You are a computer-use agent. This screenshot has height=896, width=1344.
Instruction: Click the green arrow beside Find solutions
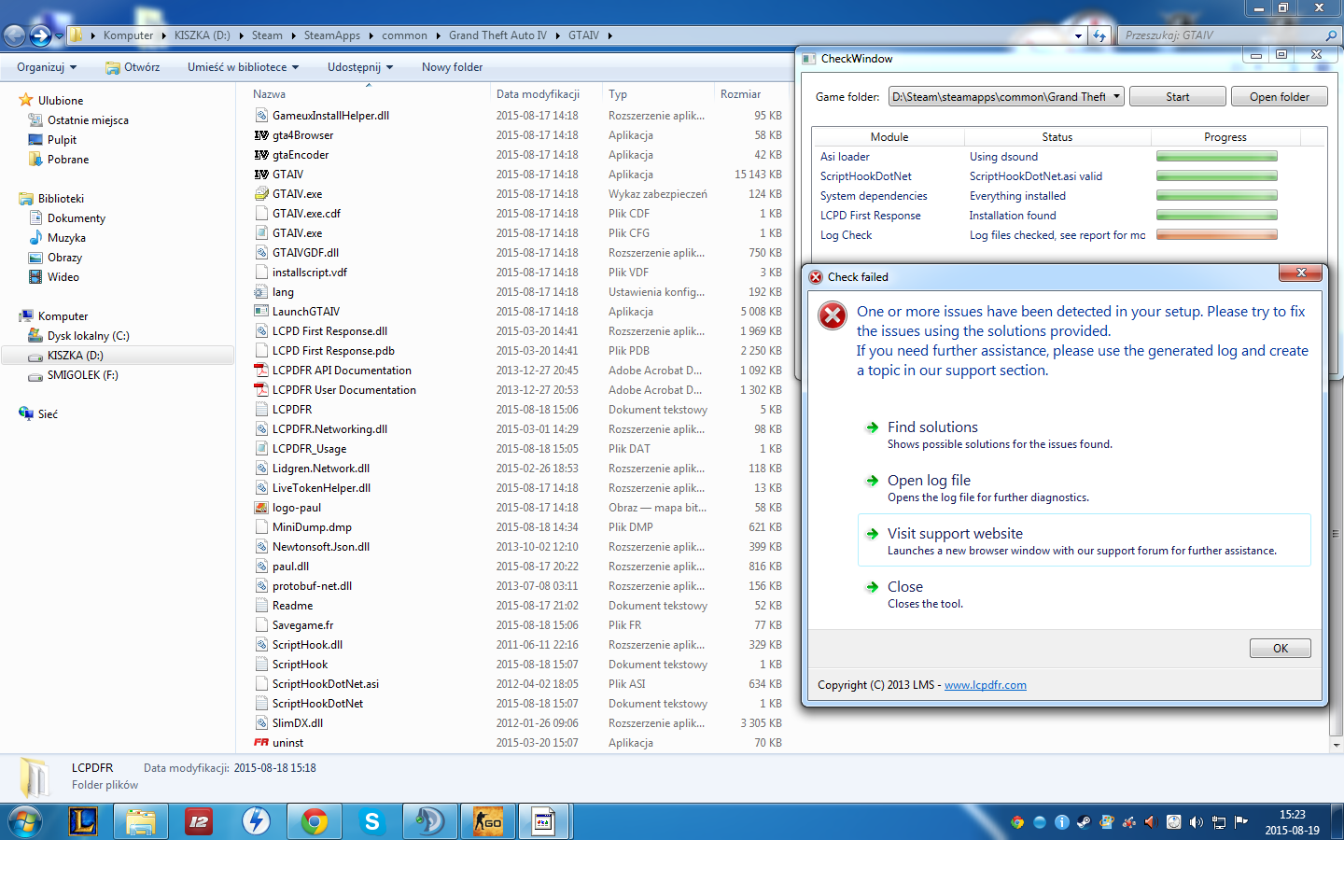[872, 427]
